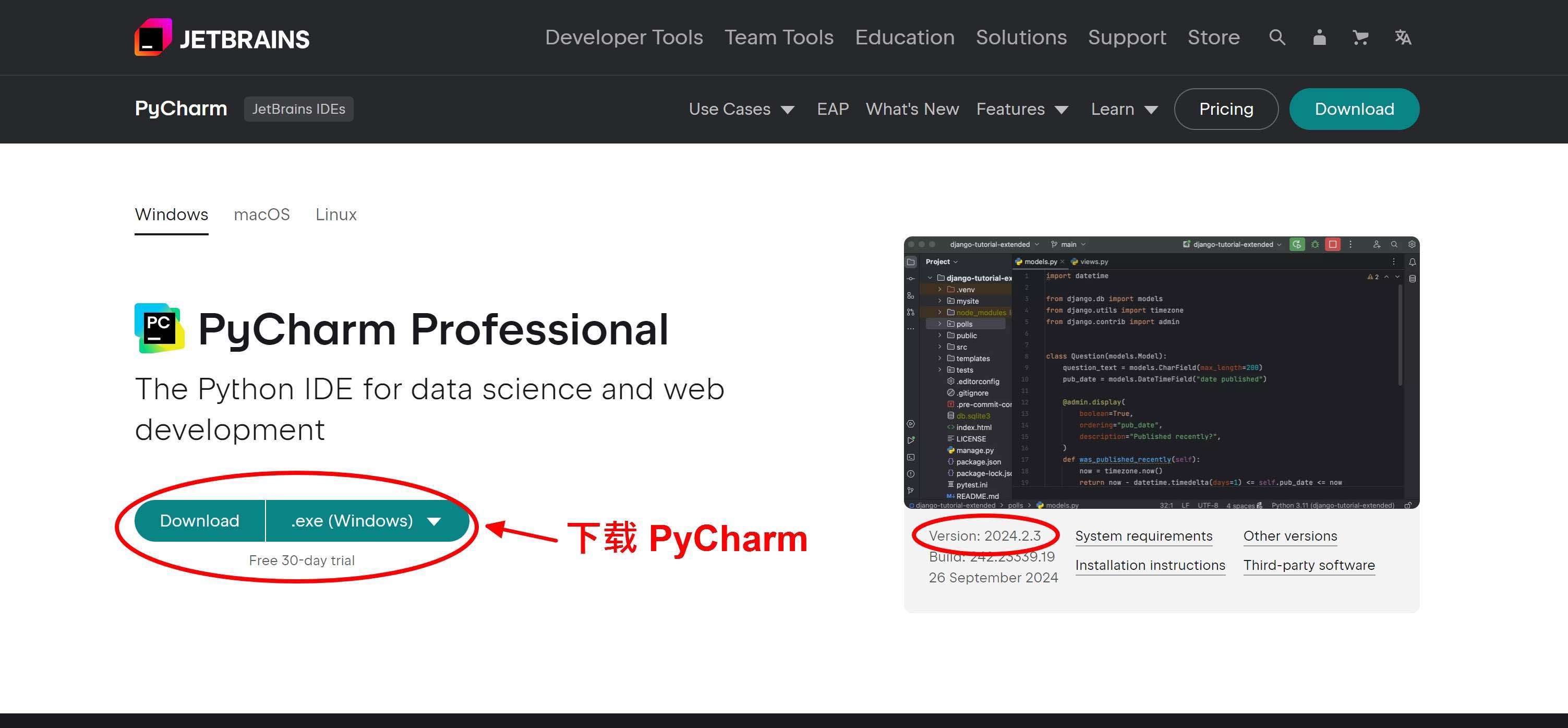Open the Other versions link
The height and width of the screenshot is (728, 1568).
point(1290,536)
